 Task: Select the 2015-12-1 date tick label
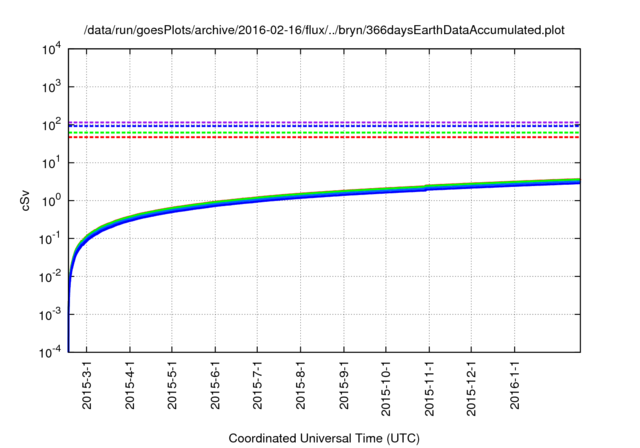pyautogui.click(x=471, y=388)
